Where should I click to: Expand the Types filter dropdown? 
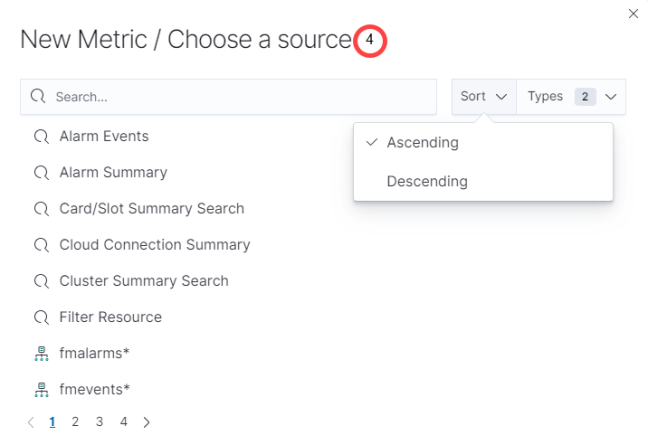(x=571, y=97)
